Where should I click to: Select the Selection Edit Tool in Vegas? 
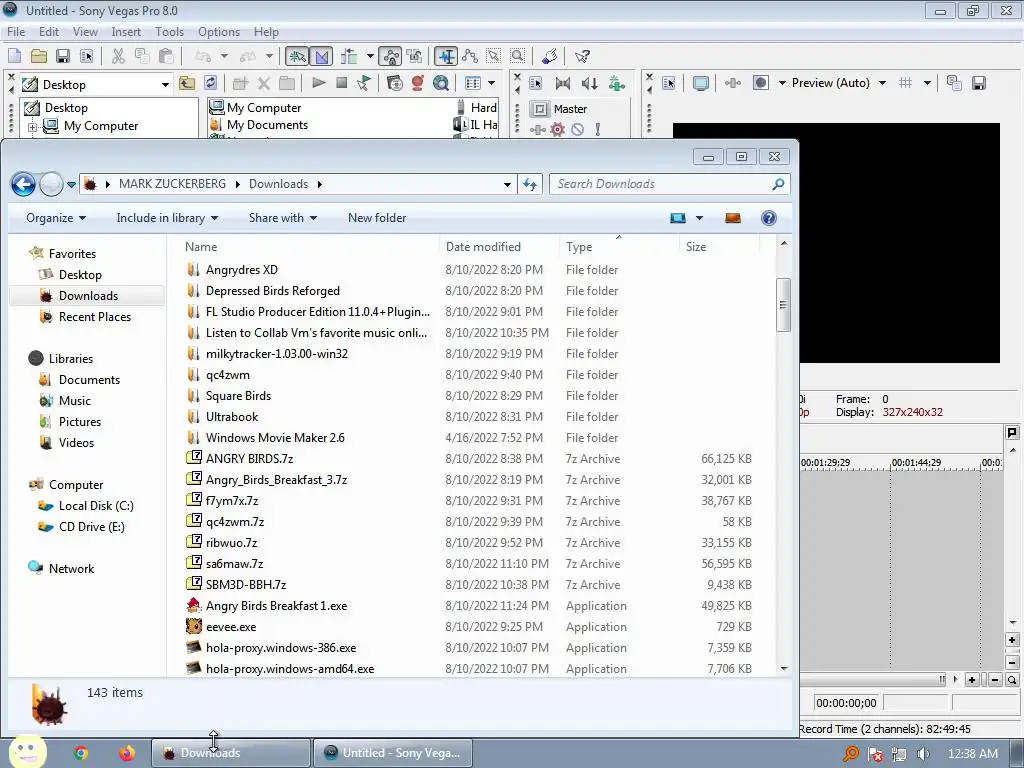494,56
